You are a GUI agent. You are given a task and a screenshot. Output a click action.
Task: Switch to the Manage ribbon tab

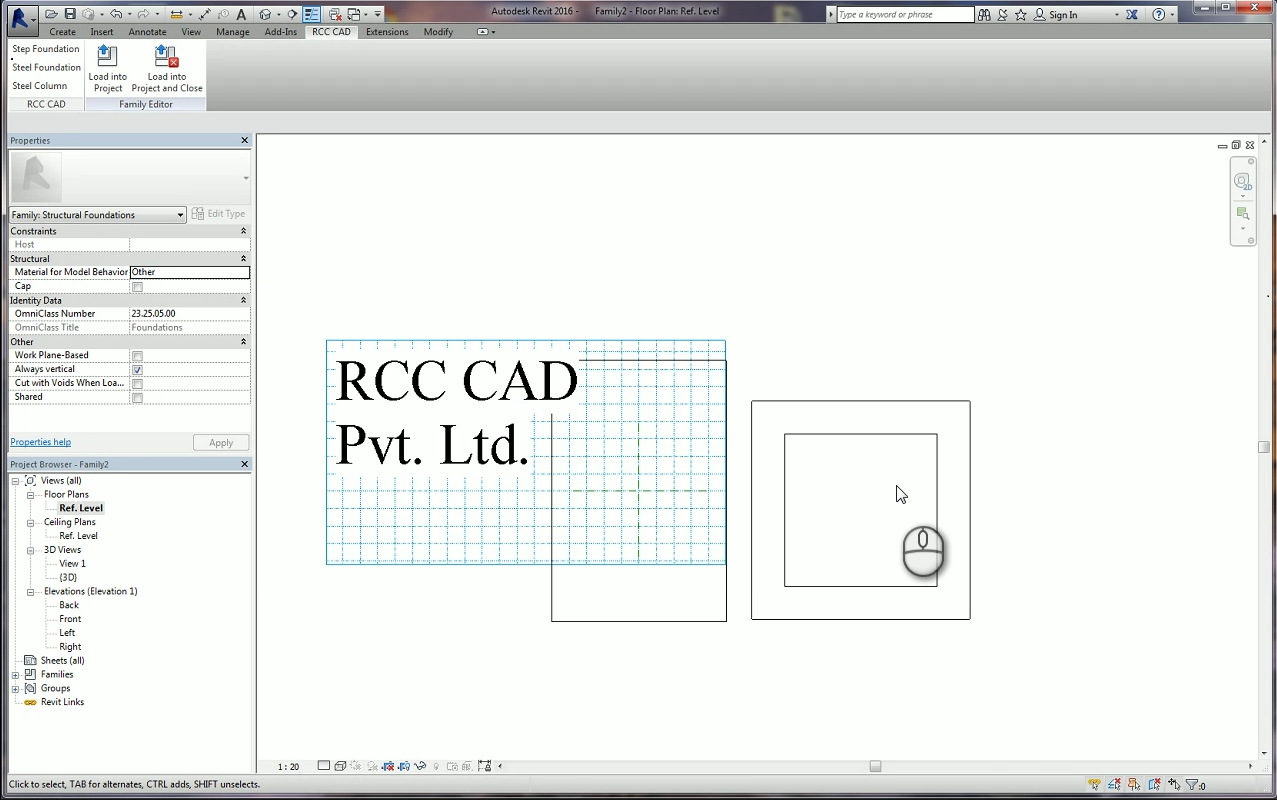tap(232, 31)
